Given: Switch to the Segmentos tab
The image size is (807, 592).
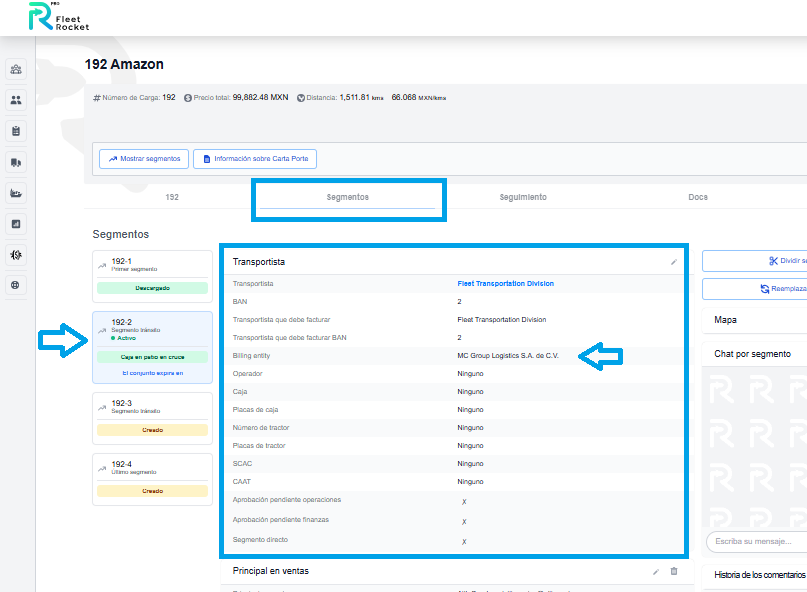Looking at the screenshot, I should (347, 197).
